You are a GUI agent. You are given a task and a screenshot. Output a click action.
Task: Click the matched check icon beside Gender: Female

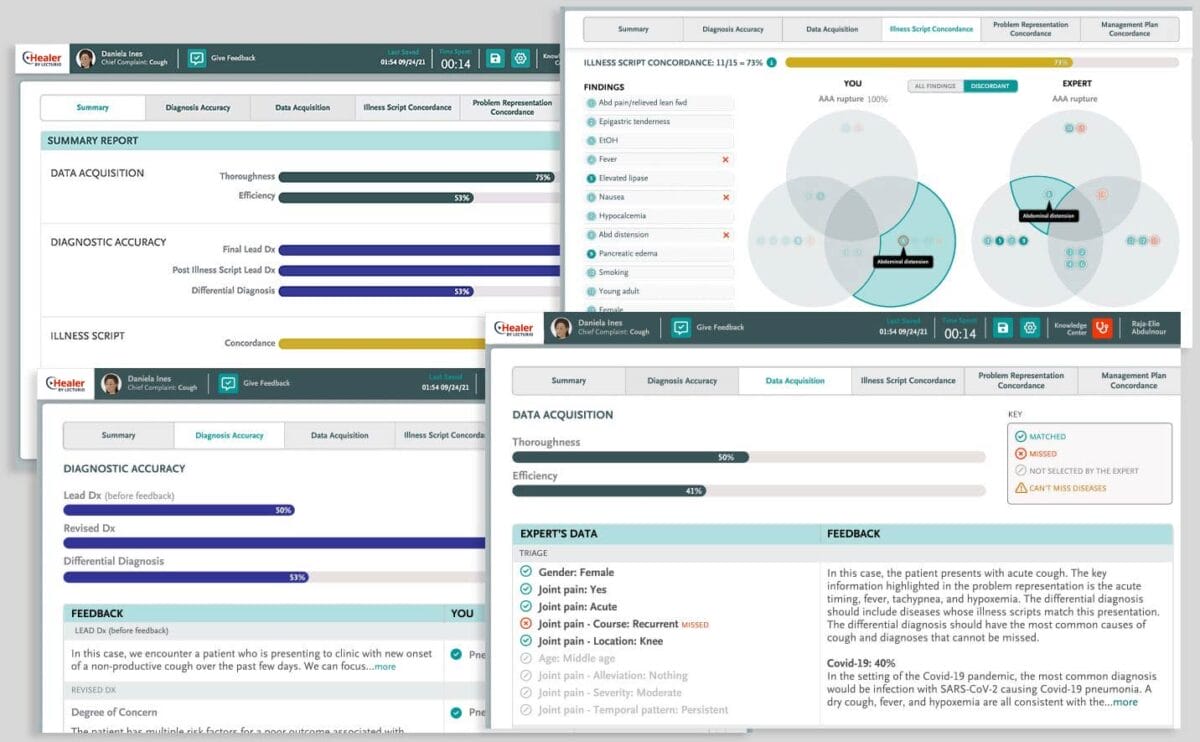tap(526, 572)
